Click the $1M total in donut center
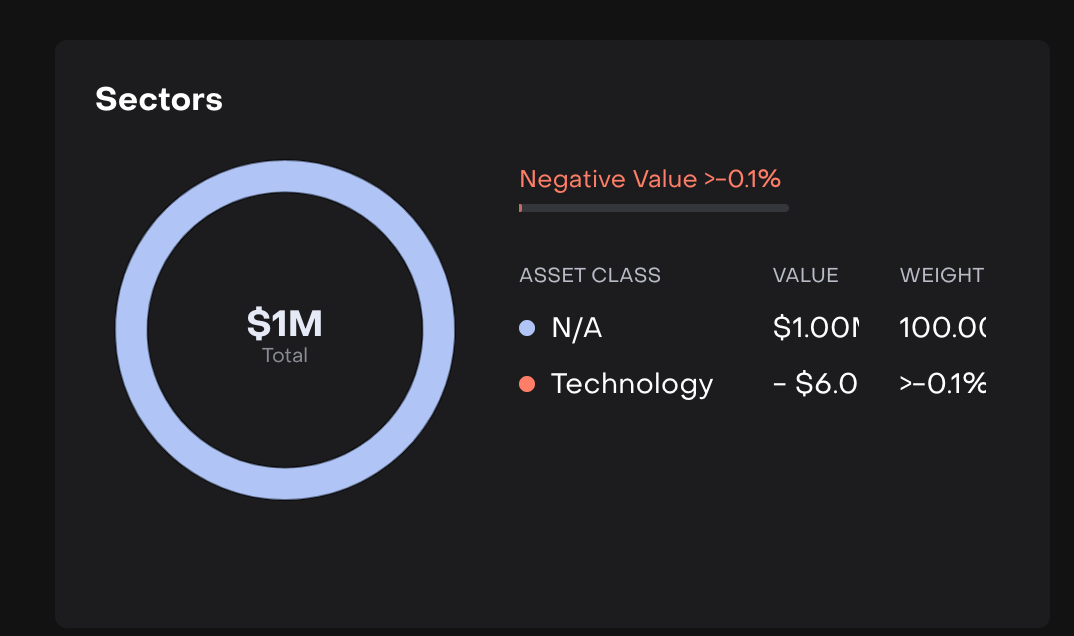 tap(285, 323)
